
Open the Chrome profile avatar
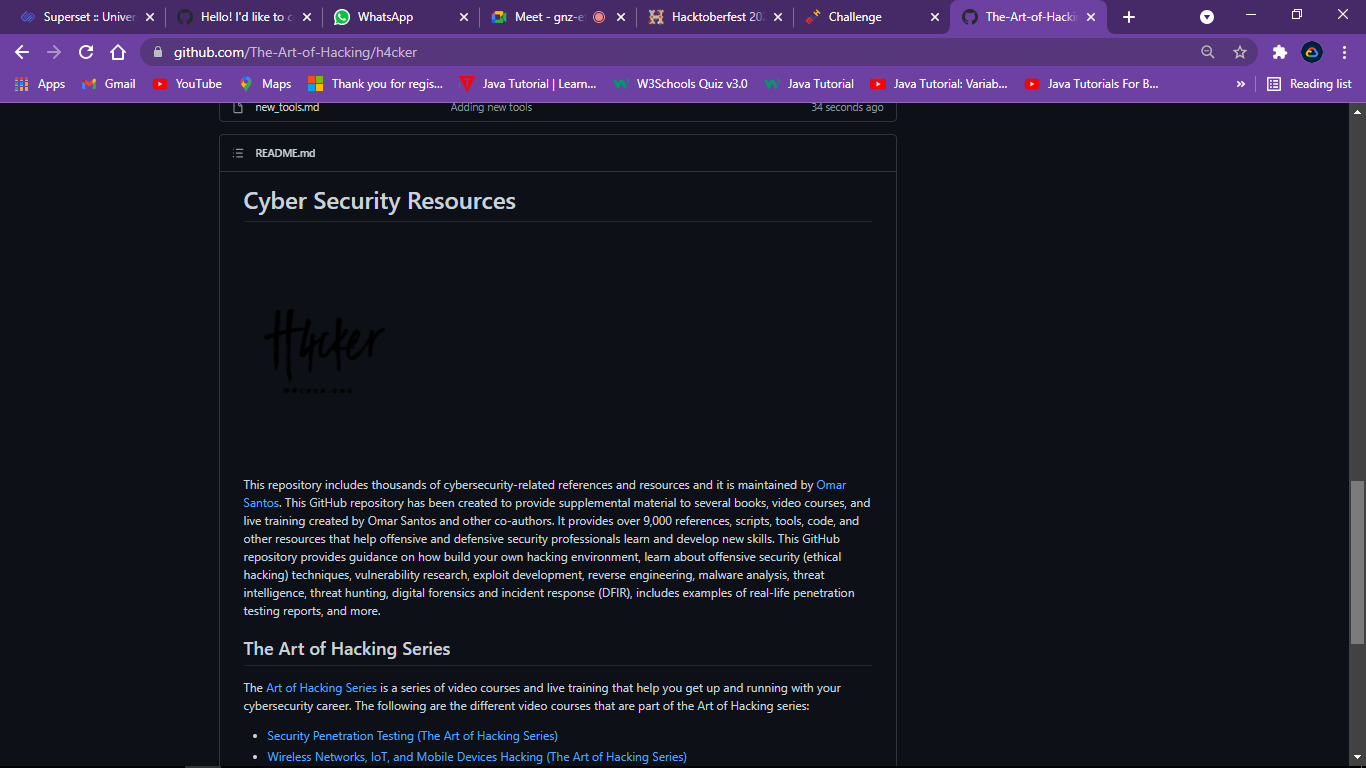tap(1312, 52)
